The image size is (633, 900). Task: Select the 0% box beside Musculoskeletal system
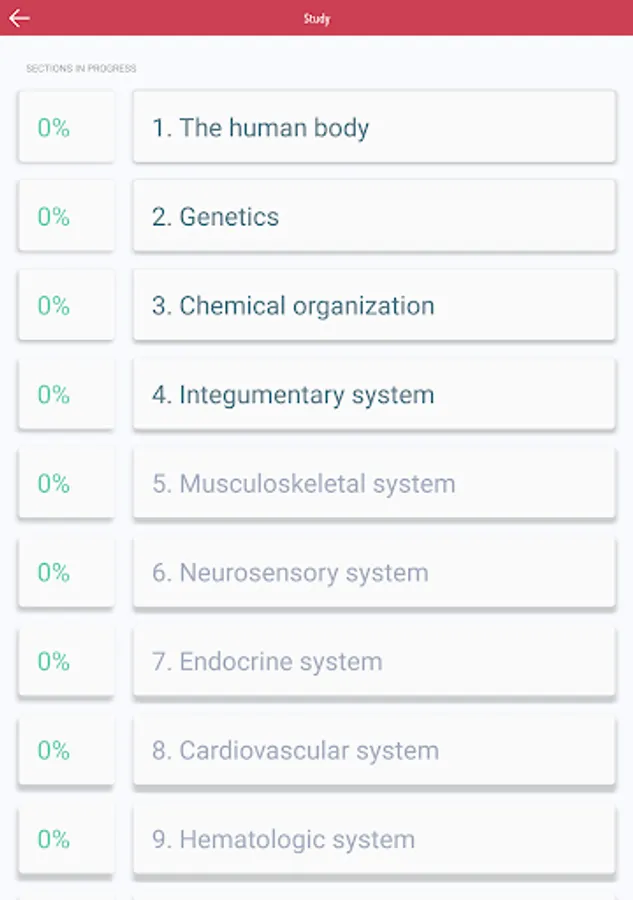[x=66, y=483]
